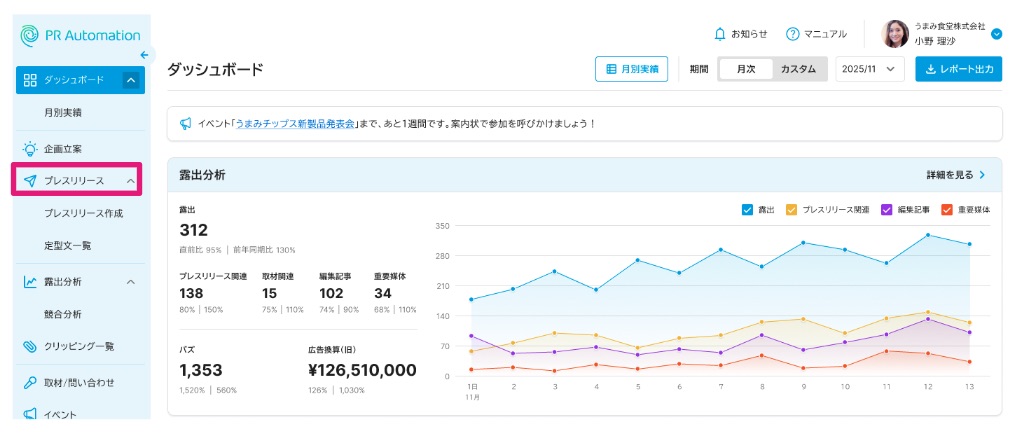Open the うまみチップス新製品発表会 event link
The image size is (1028, 436).
[x=295, y=124]
